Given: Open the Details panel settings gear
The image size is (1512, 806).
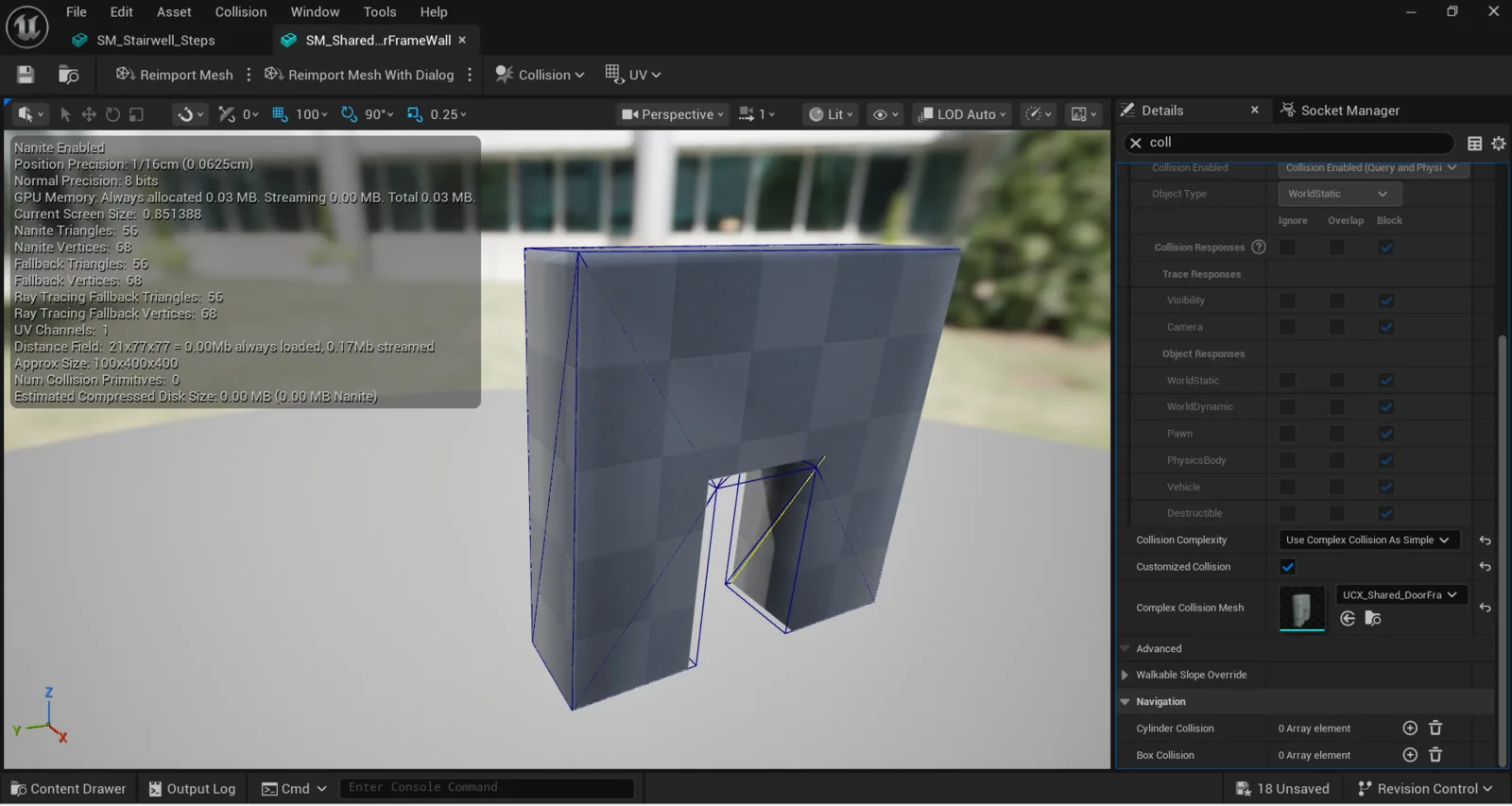Looking at the screenshot, I should click(1498, 143).
